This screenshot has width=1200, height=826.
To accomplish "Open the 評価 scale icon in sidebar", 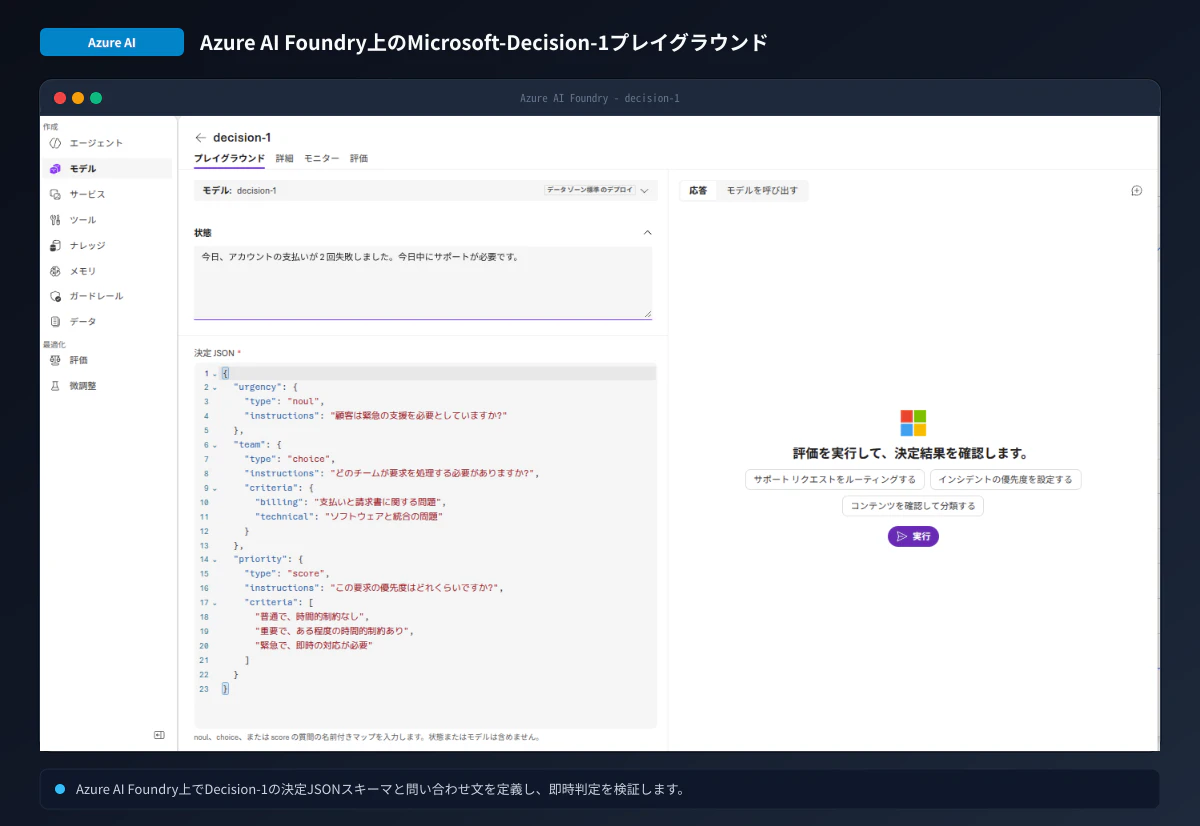I will click(55, 360).
